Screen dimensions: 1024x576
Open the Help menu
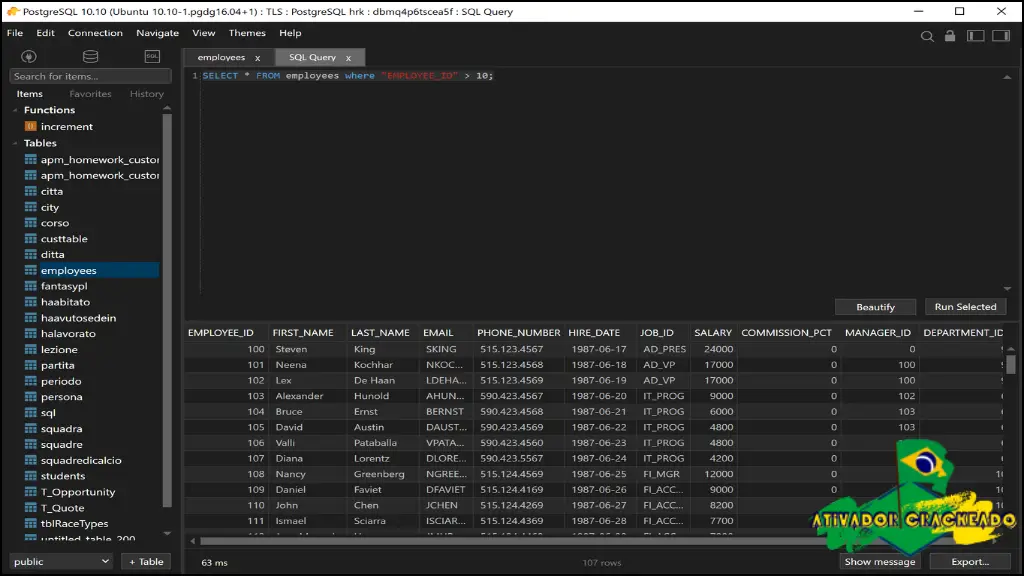pos(290,33)
